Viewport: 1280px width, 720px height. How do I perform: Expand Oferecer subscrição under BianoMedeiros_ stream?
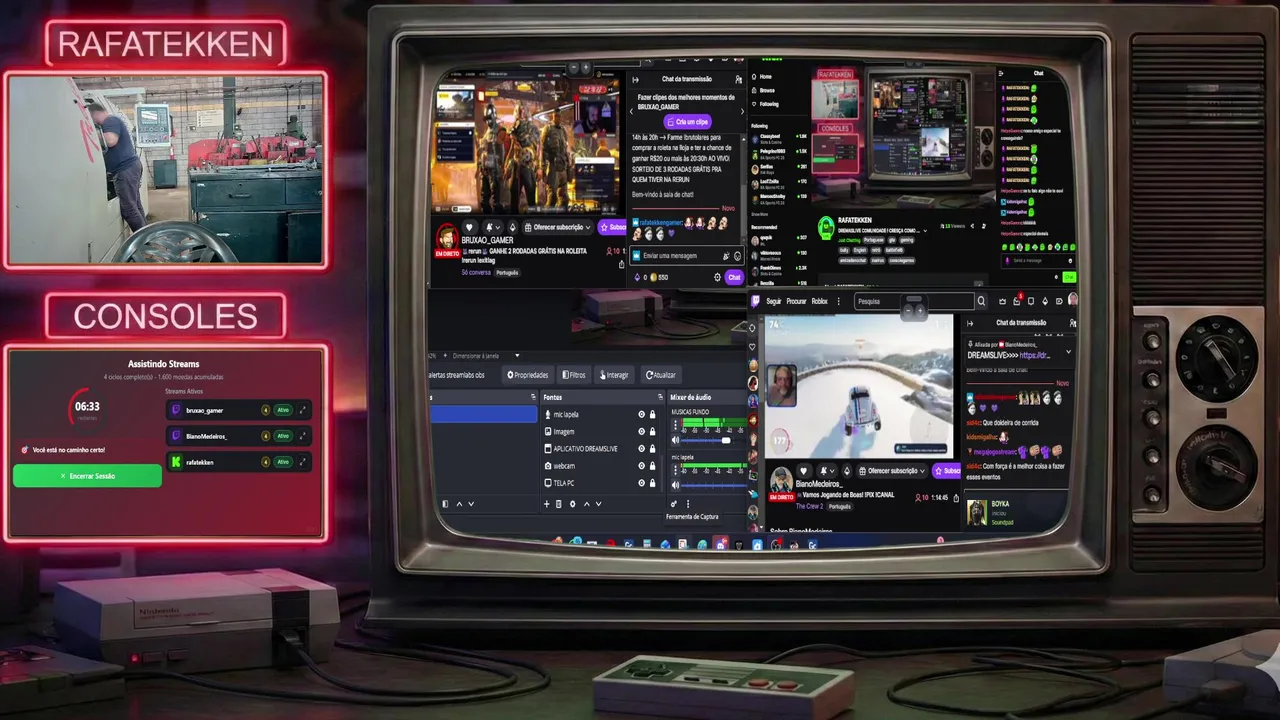pyautogui.click(x=892, y=471)
